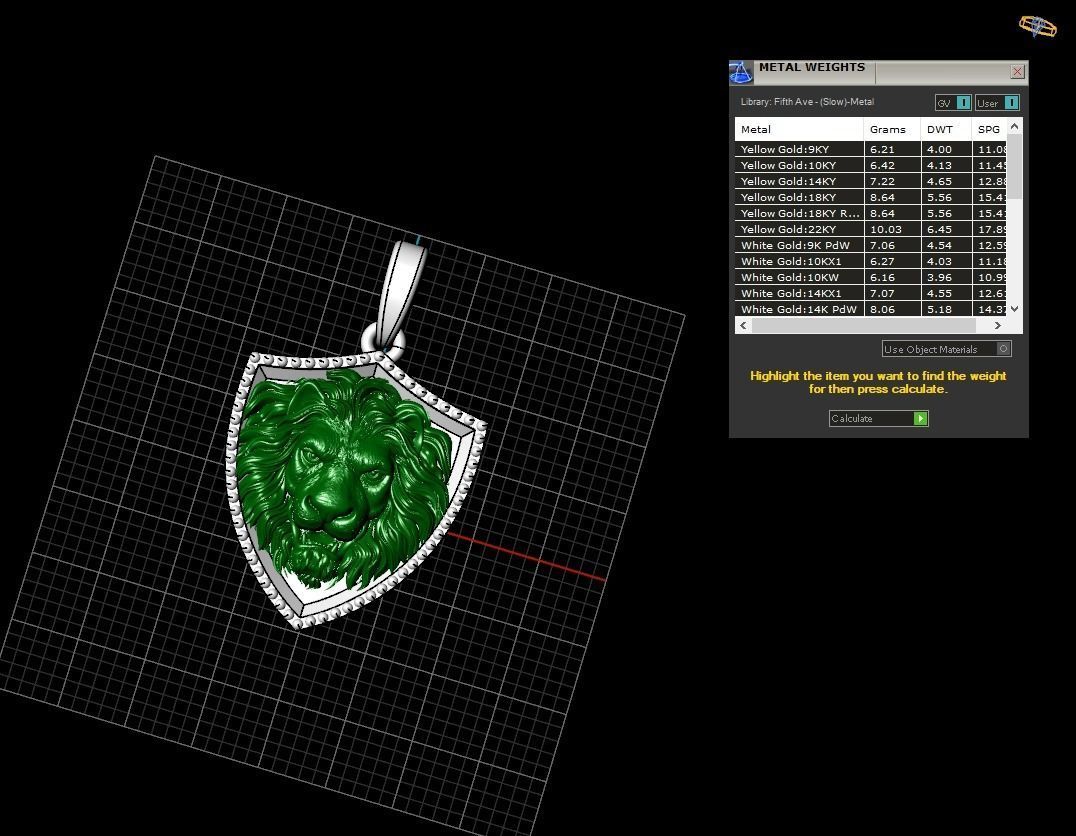This screenshot has width=1076, height=836.
Task: Click the metal list scroll down arrow
Action: (1015, 309)
